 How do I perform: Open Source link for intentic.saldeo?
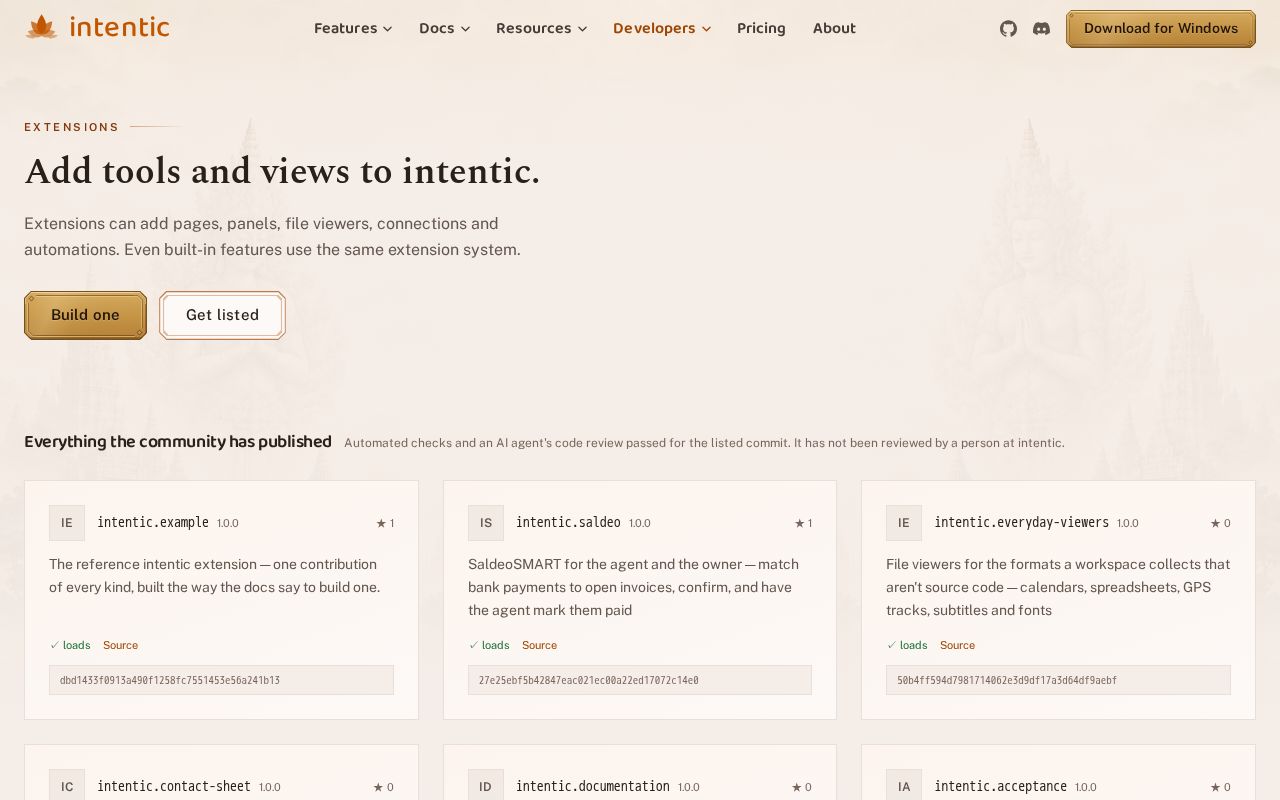[x=539, y=645]
